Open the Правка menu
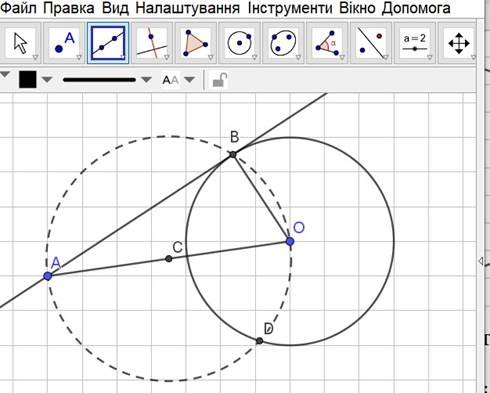The height and width of the screenshot is (393, 490). tap(69, 8)
